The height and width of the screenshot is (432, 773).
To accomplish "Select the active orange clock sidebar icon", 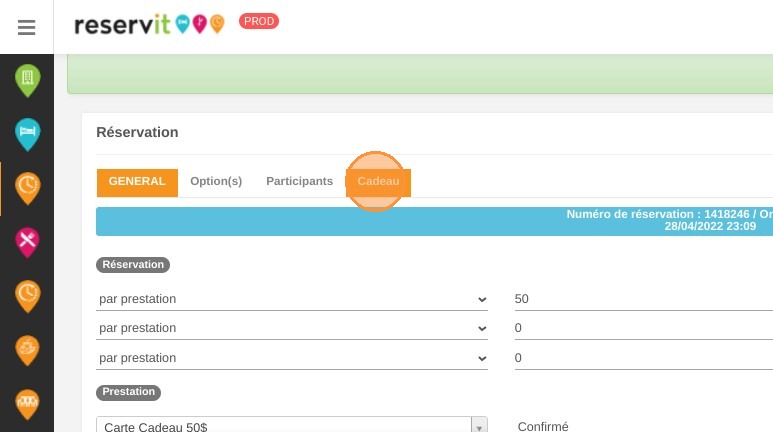I will [x=28, y=188].
